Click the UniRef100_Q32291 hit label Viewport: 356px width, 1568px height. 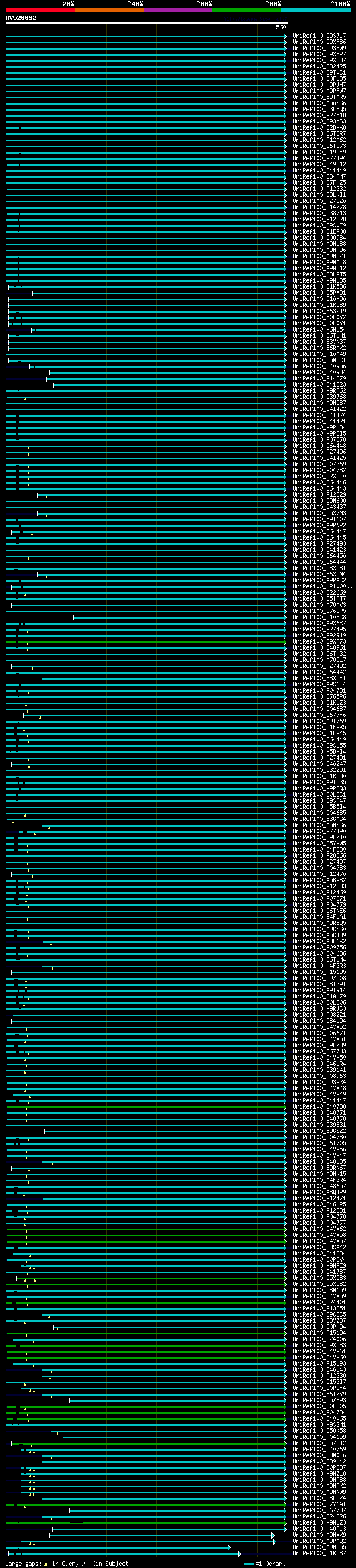tap(319, 770)
